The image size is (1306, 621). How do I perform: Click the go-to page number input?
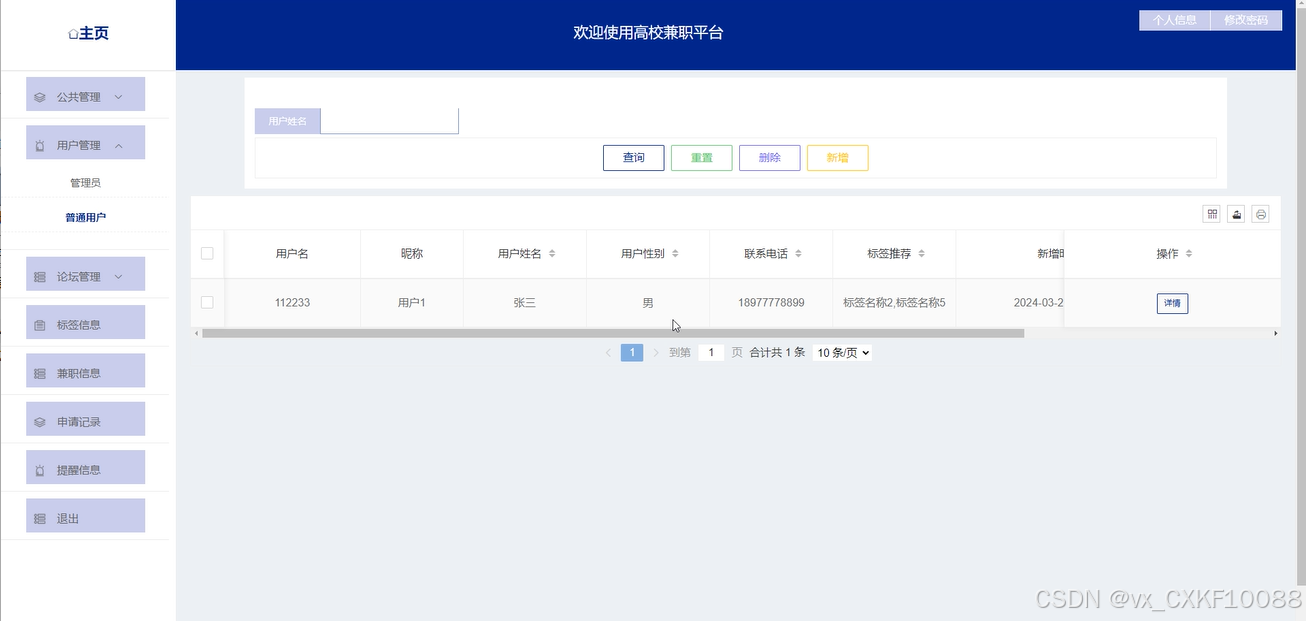(711, 353)
